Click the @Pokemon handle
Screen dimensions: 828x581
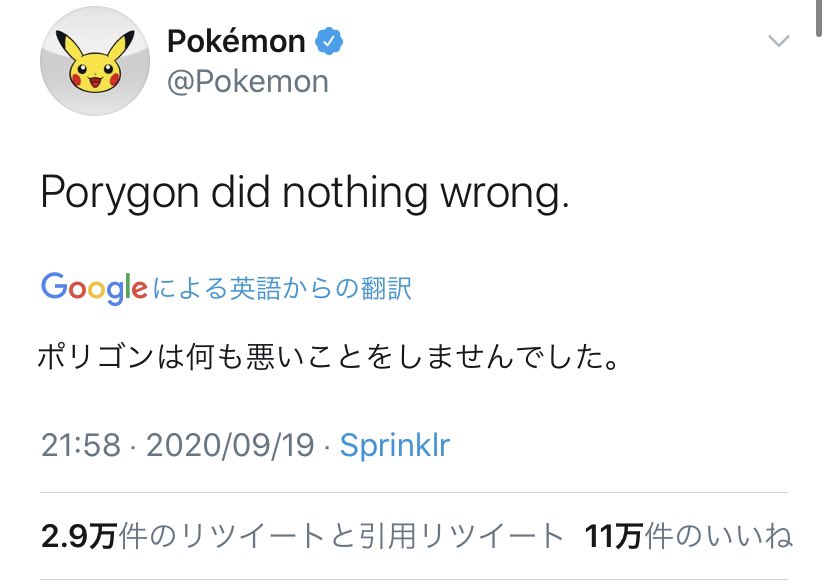248,82
